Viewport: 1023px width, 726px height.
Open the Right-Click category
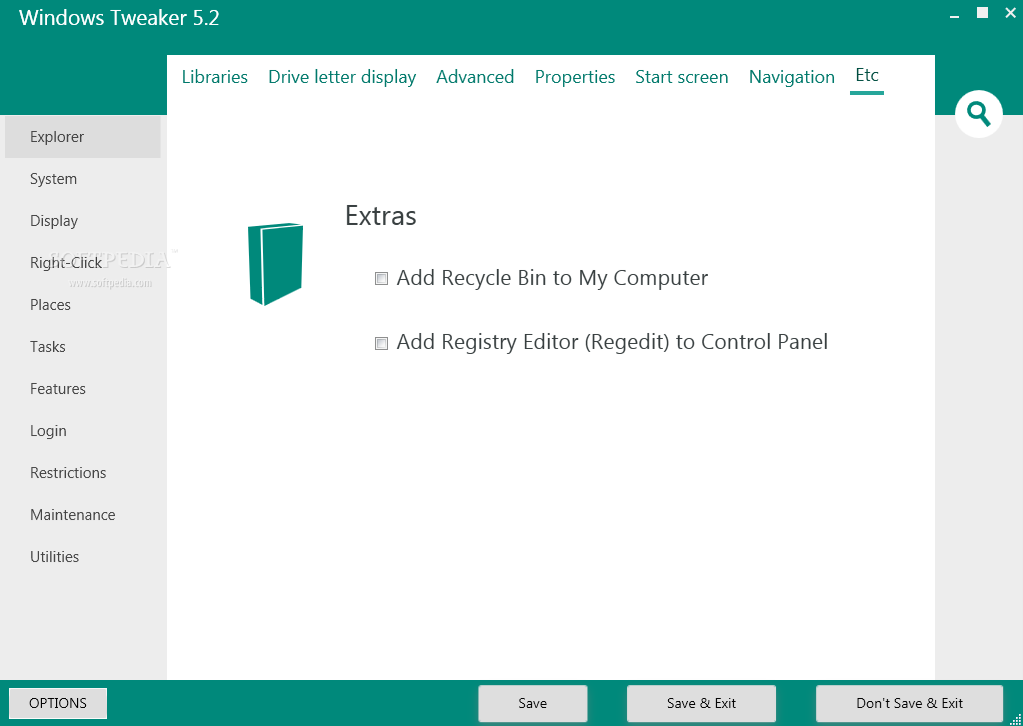click(x=66, y=263)
